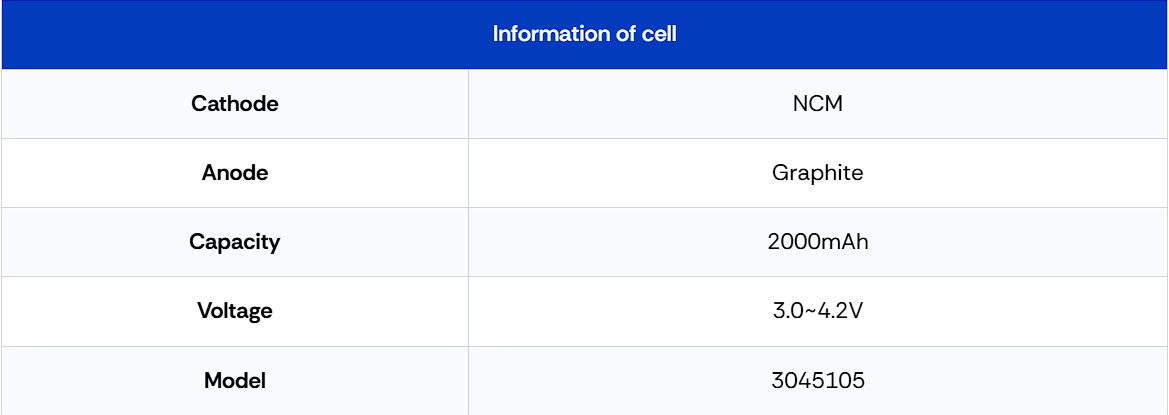Click the text 'NCM' beside Cathode
Viewport: 1169px width, 415px height.
tap(818, 104)
